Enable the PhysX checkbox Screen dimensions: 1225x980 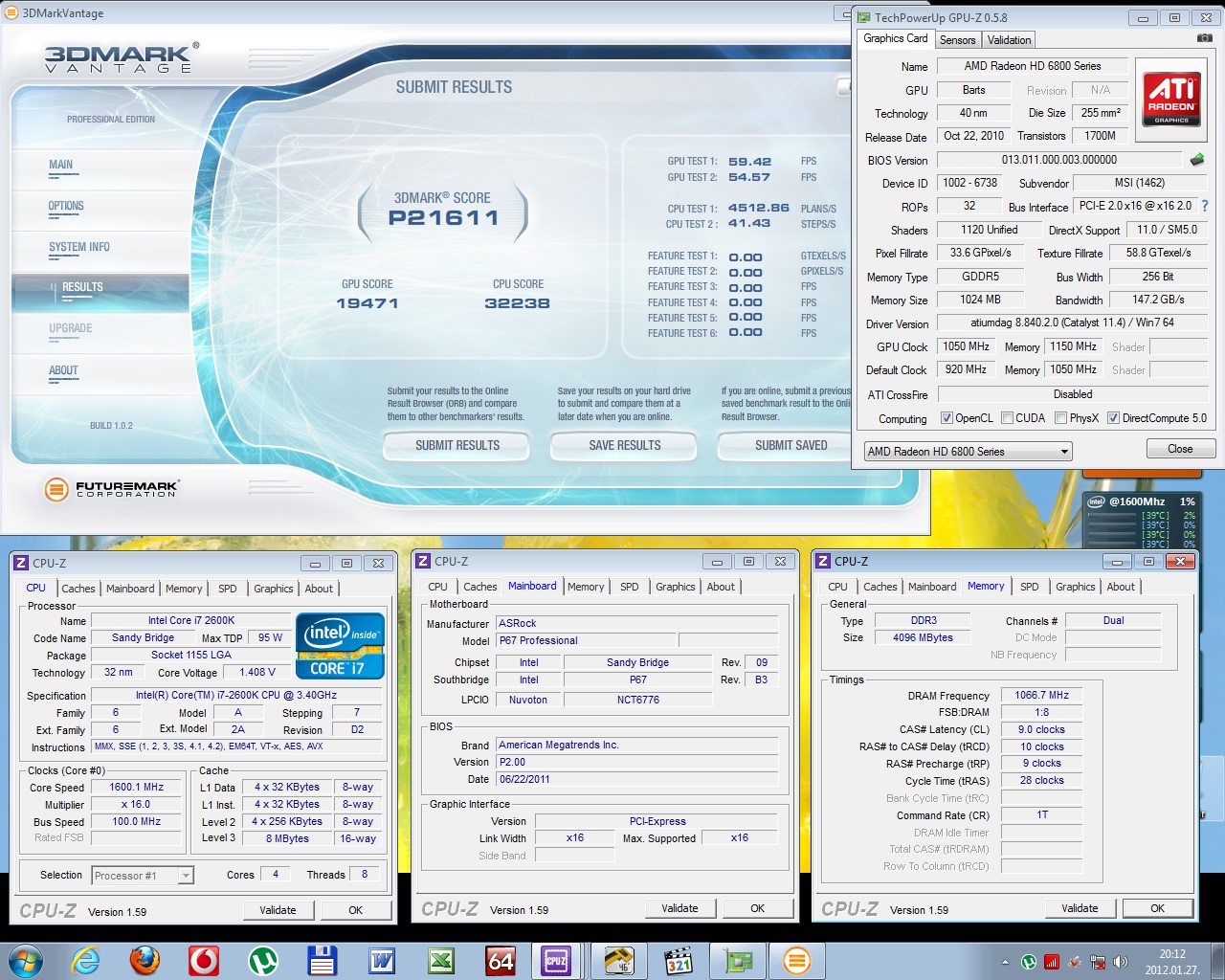point(1060,418)
